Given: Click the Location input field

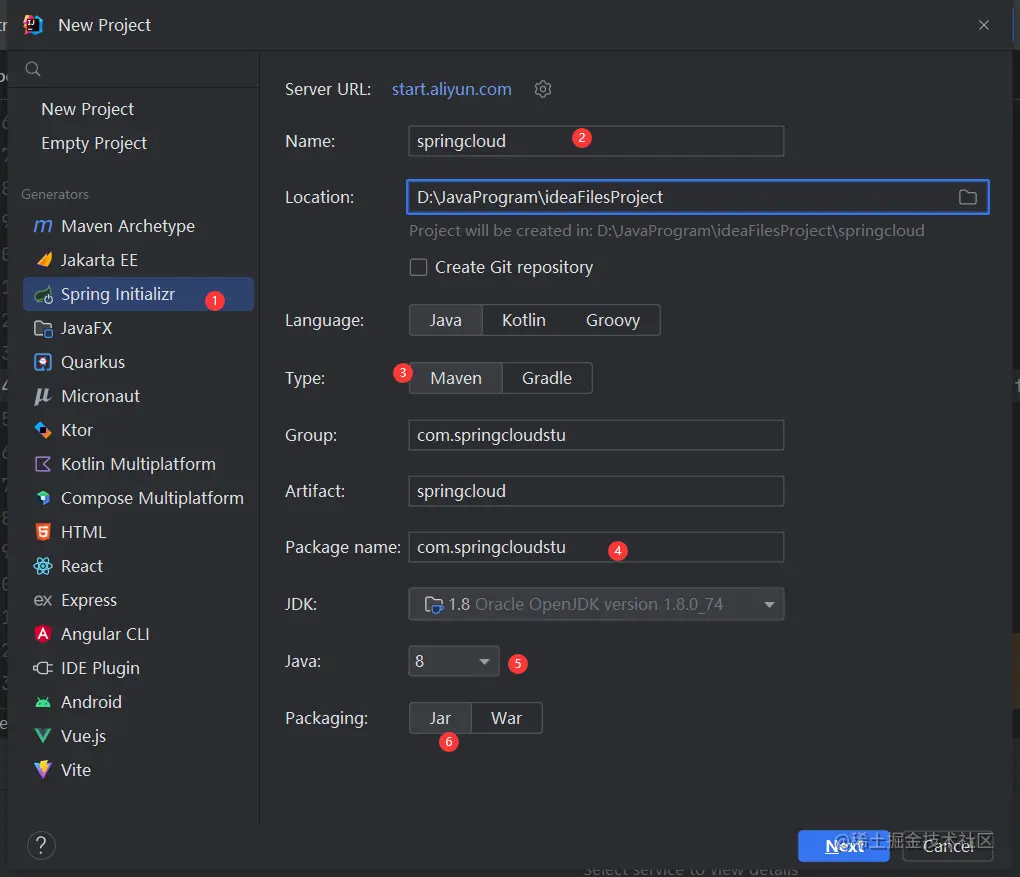Looking at the screenshot, I should point(697,197).
